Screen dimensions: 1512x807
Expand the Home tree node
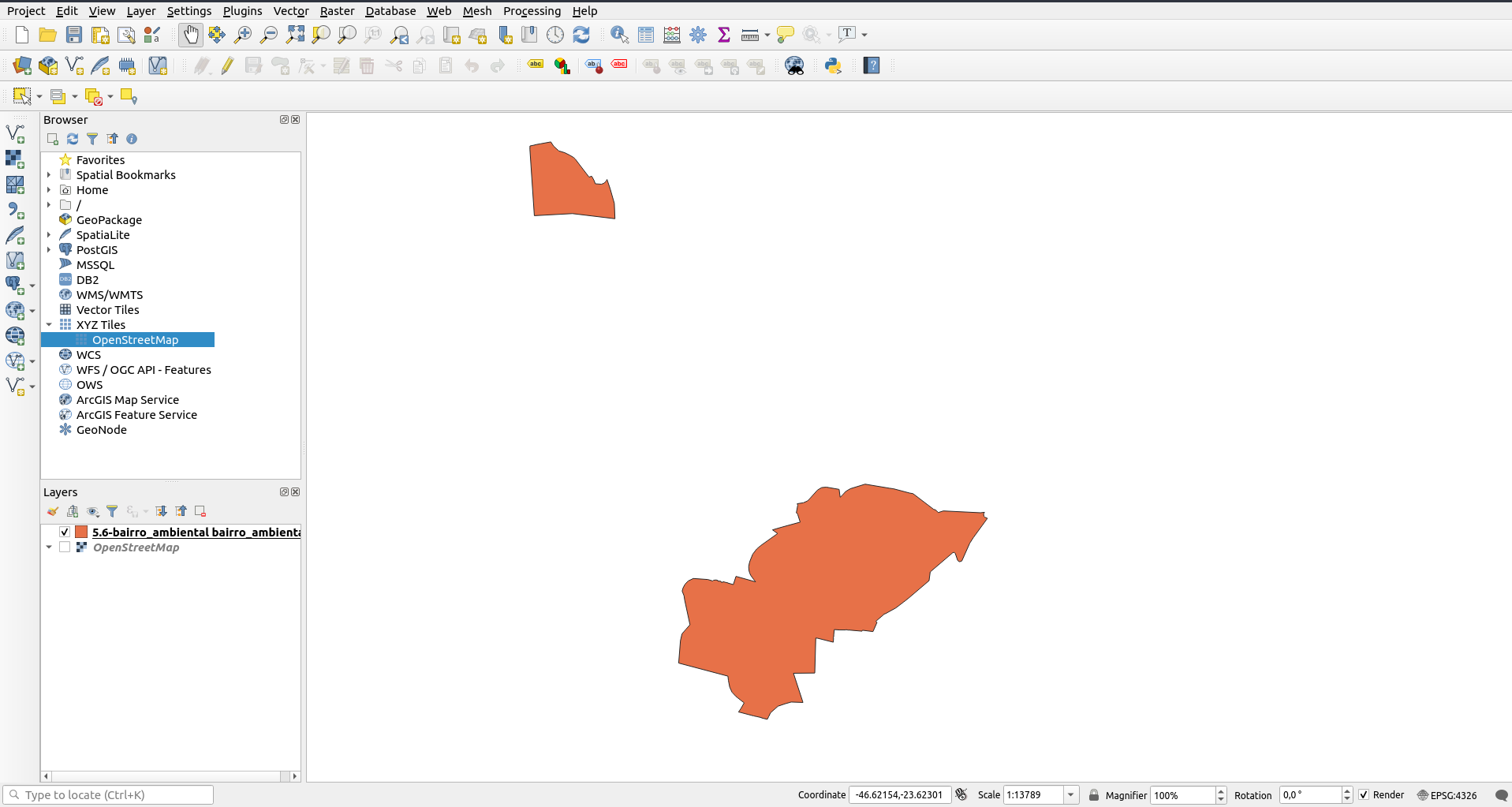pyautogui.click(x=49, y=190)
